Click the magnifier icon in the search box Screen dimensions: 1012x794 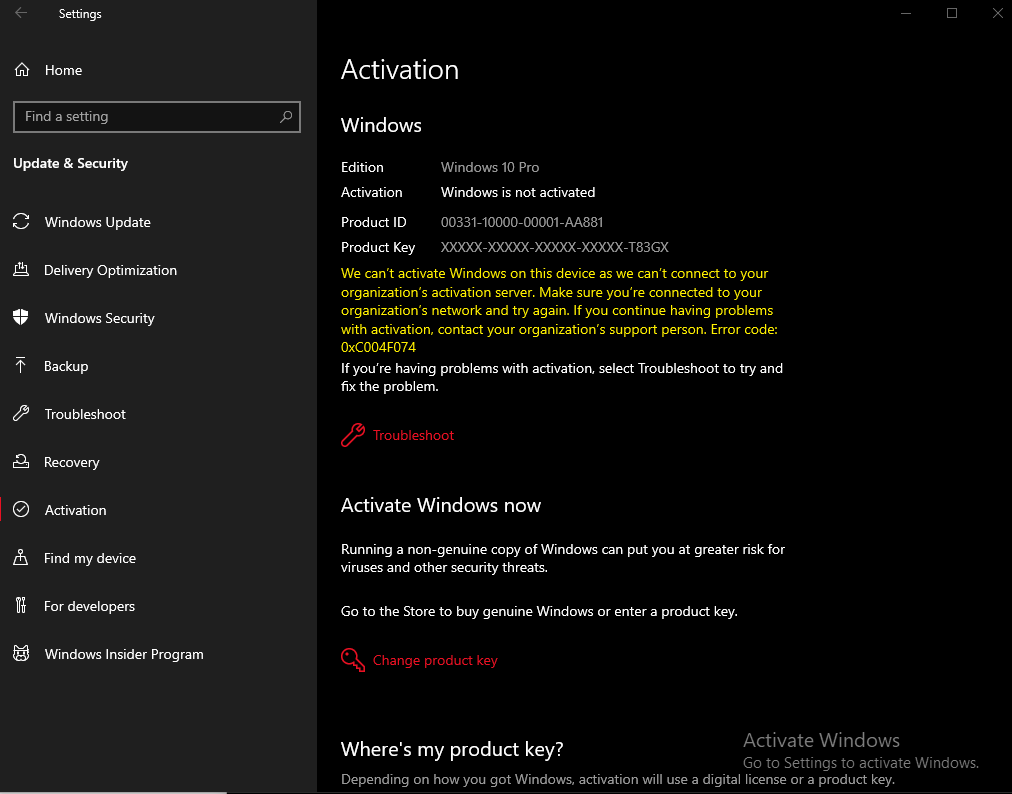(286, 117)
